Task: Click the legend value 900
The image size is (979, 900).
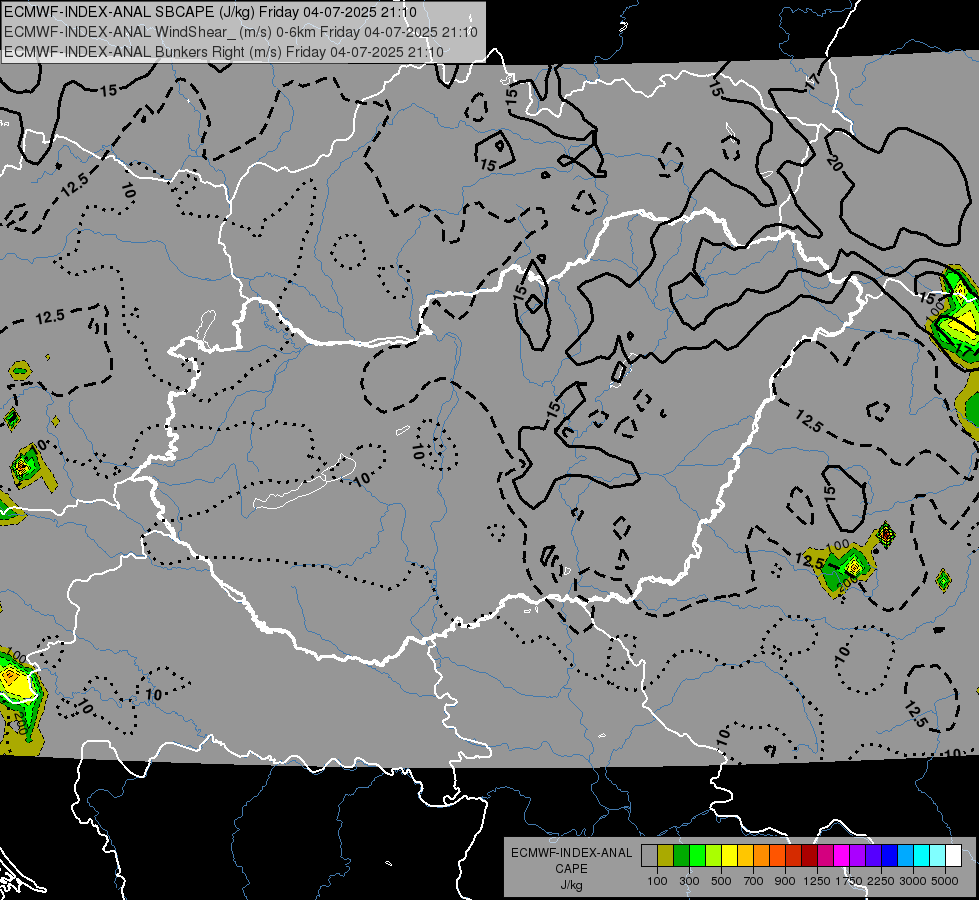Action: click(x=785, y=881)
